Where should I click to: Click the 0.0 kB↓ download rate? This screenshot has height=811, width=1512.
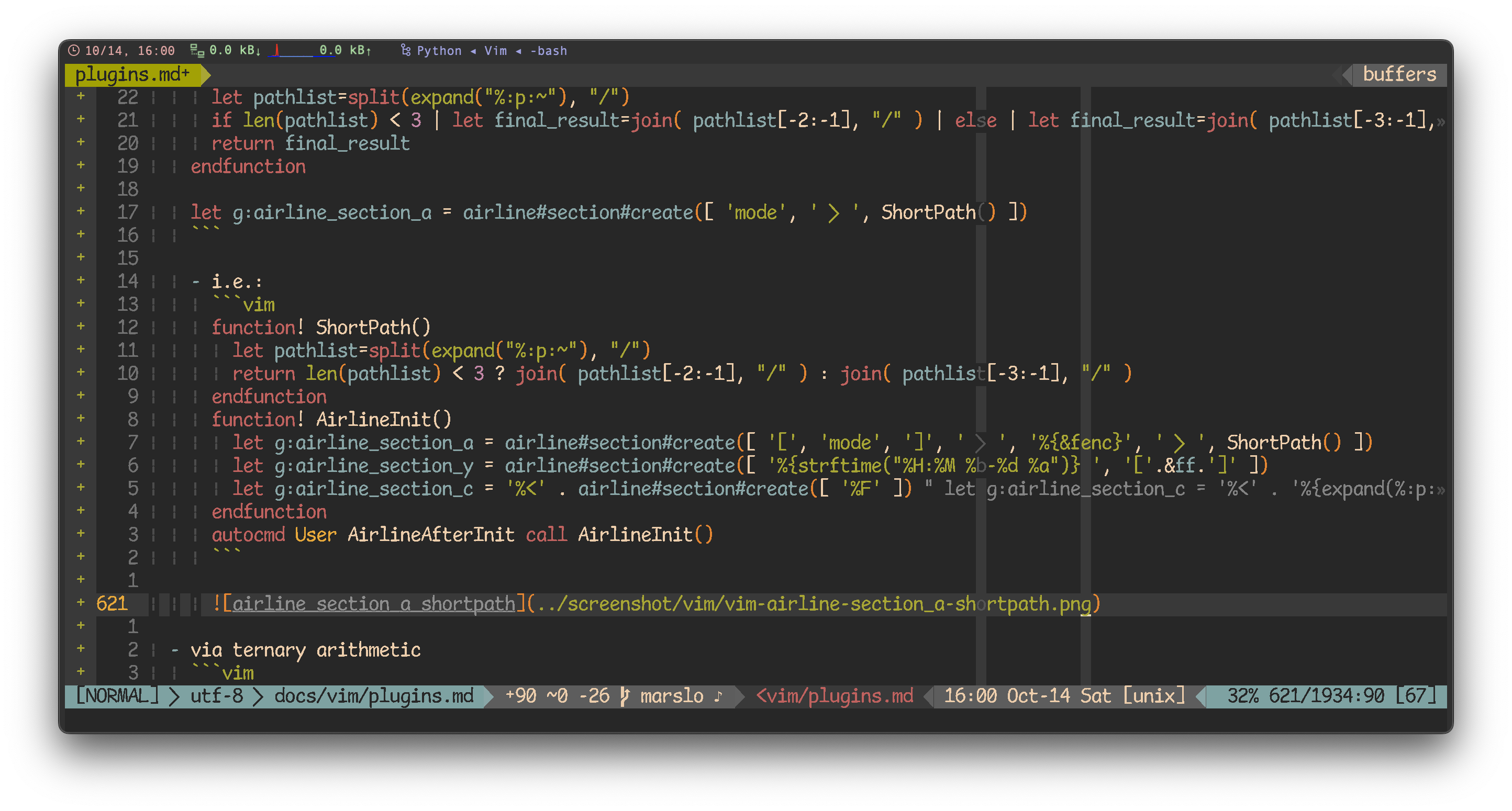(x=235, y=50)
